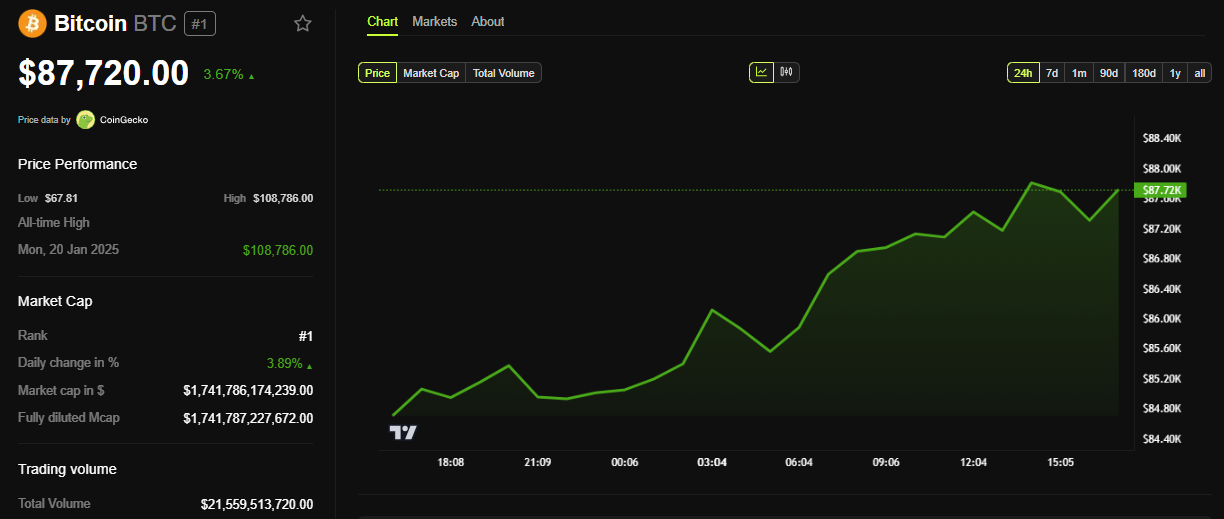Image resolution: width=1224 pixels, height=519 pixels.
Task: Click the Trading volume heading
Action: (67, 469)
